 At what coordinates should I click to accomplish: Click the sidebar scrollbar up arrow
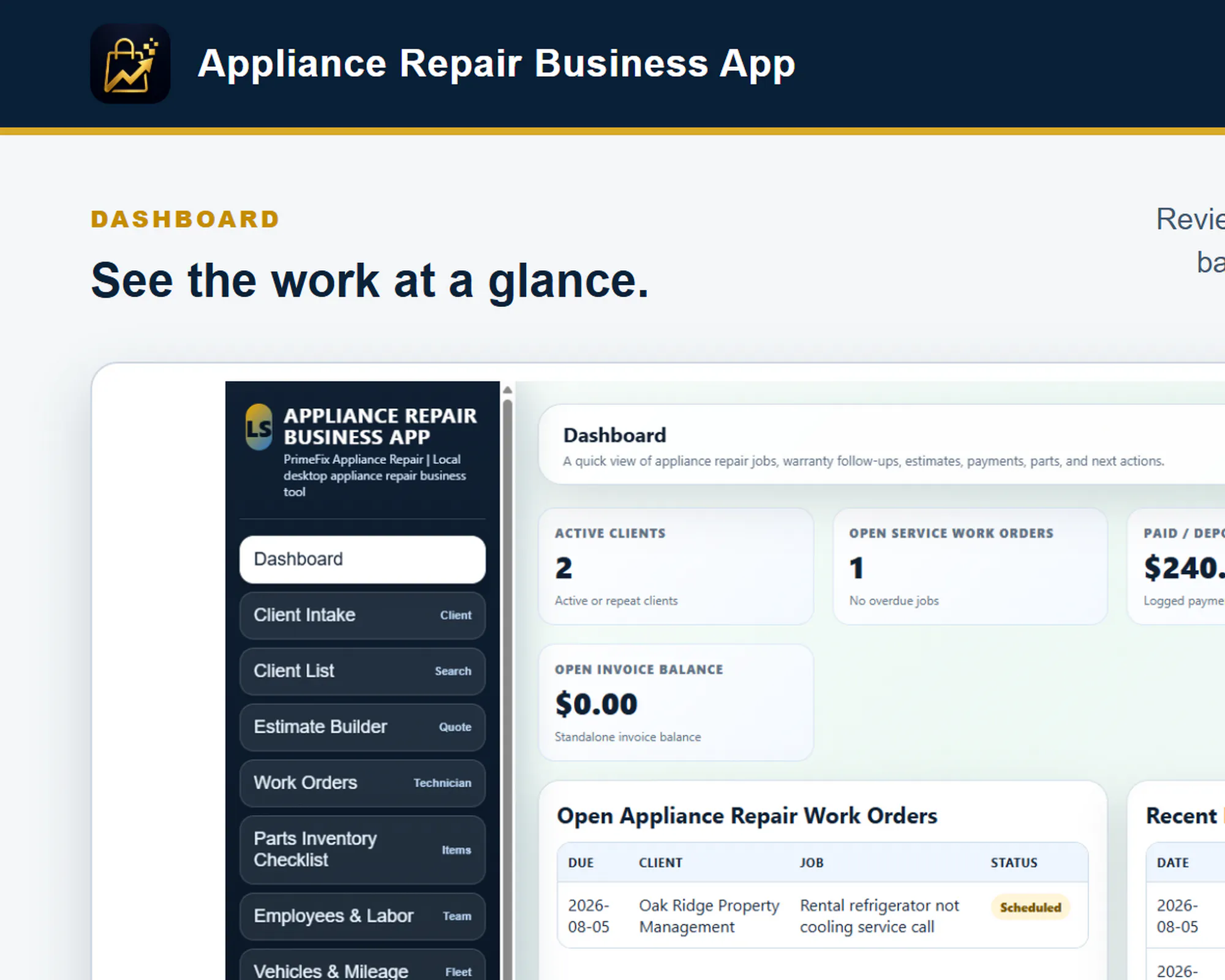[507, 390]
